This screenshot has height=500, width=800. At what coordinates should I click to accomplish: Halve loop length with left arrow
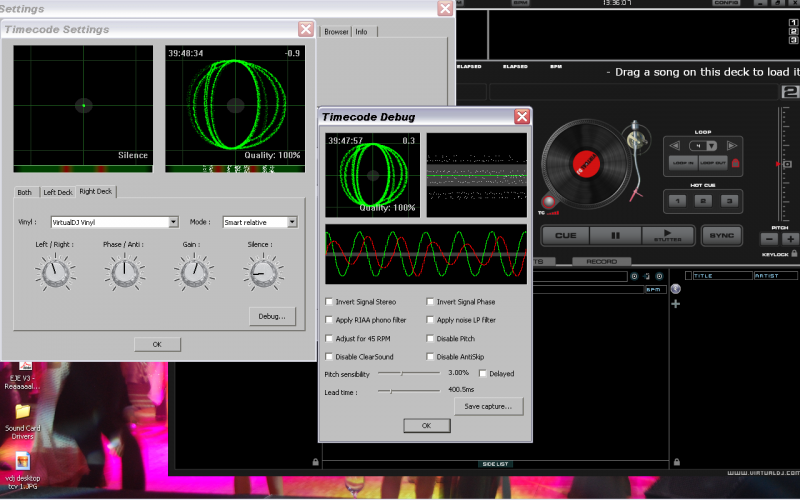[676, 146]
